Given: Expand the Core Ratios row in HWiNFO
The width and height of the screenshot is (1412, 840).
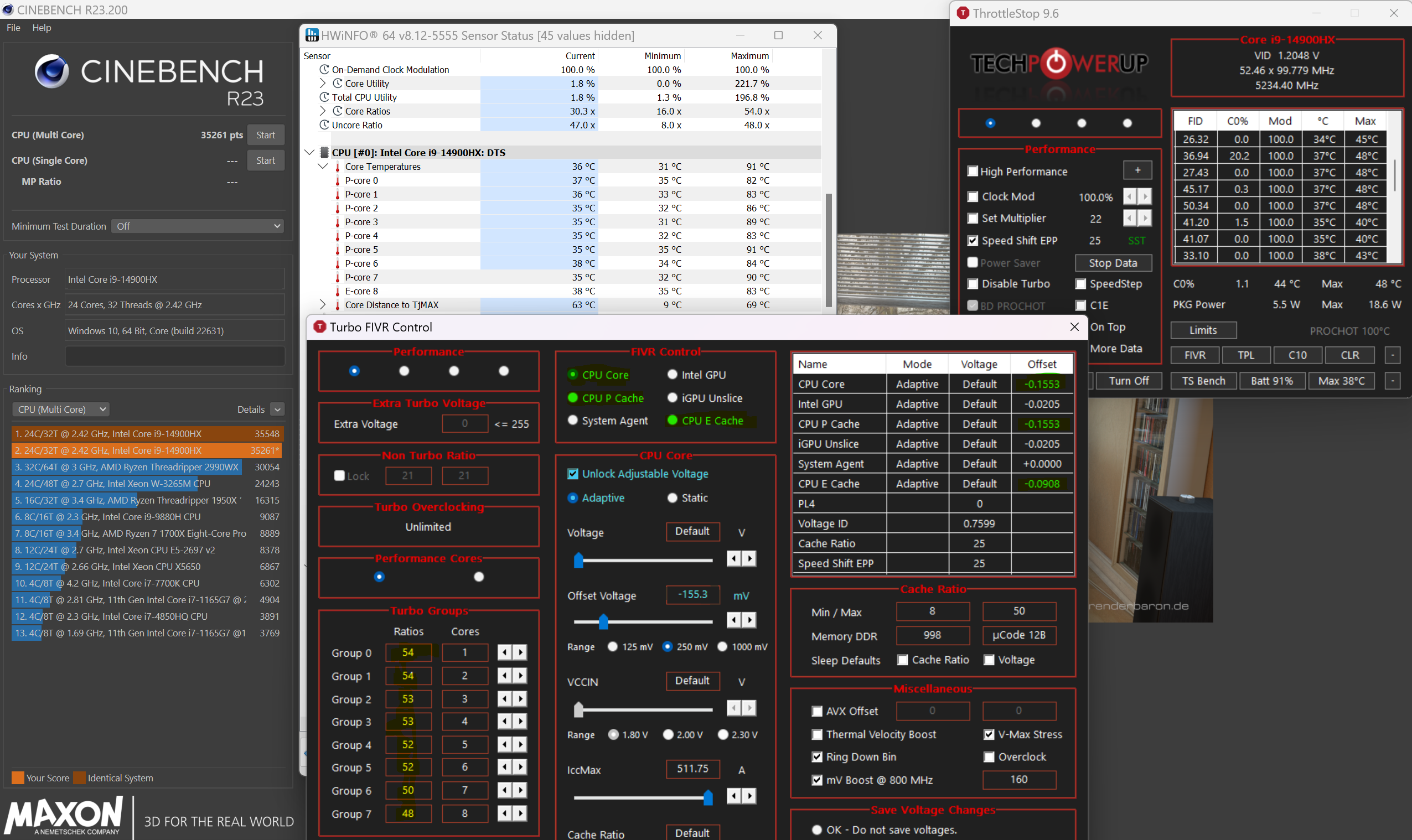Looking at the screenshot, I should coord(323,111).
